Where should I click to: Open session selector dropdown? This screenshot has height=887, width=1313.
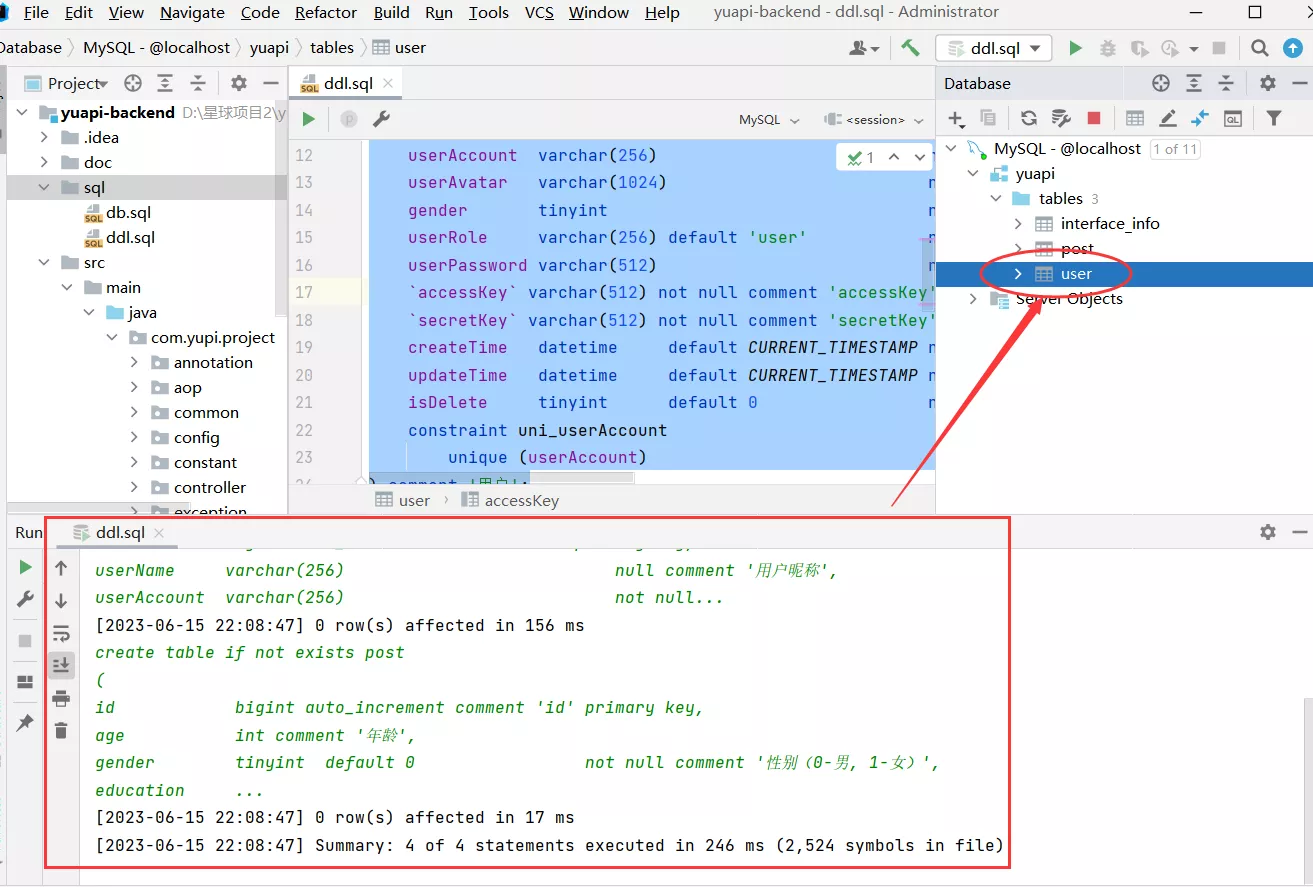click(x=874, y=119)
